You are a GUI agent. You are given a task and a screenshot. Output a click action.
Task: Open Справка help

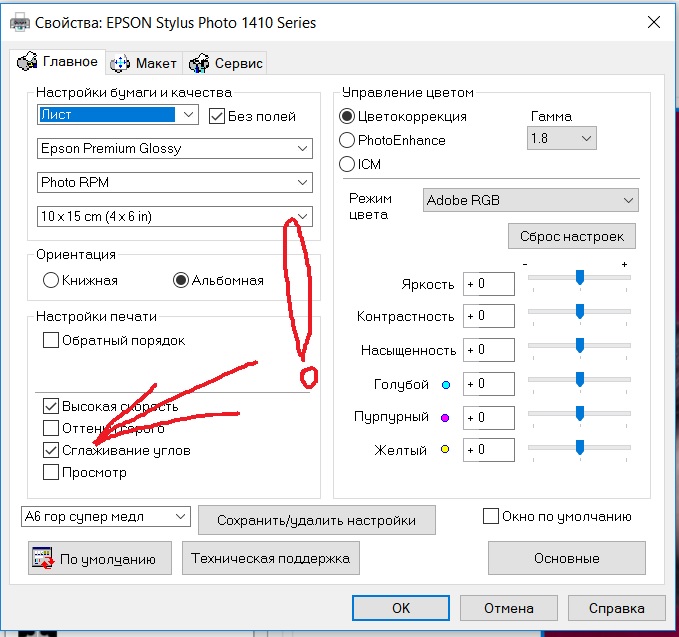tap(616, 608)
